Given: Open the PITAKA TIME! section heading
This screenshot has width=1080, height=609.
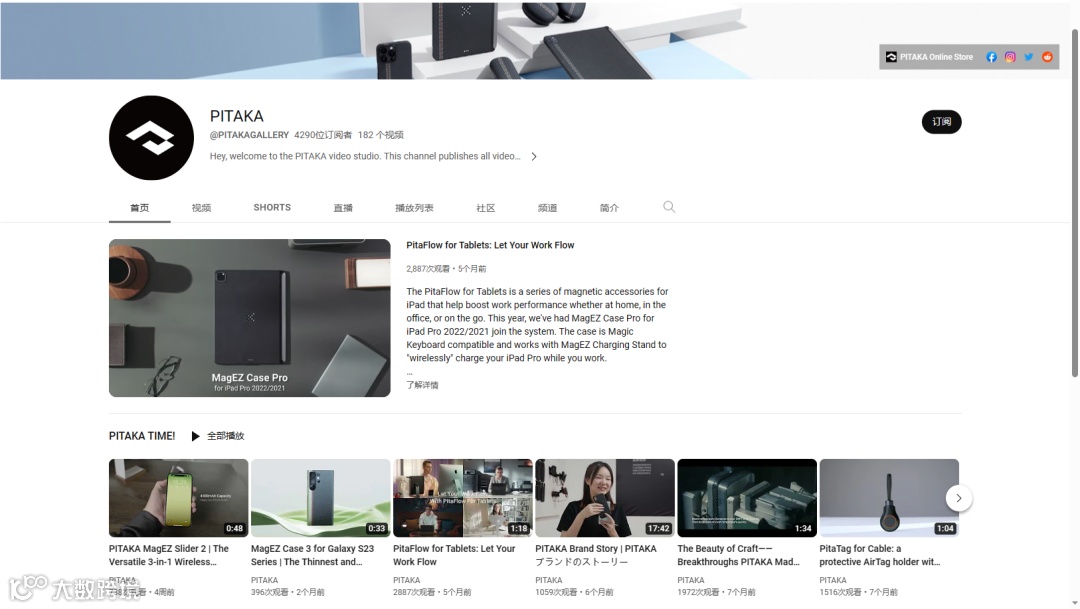Looking at the screenshot, I should point(142,436).
